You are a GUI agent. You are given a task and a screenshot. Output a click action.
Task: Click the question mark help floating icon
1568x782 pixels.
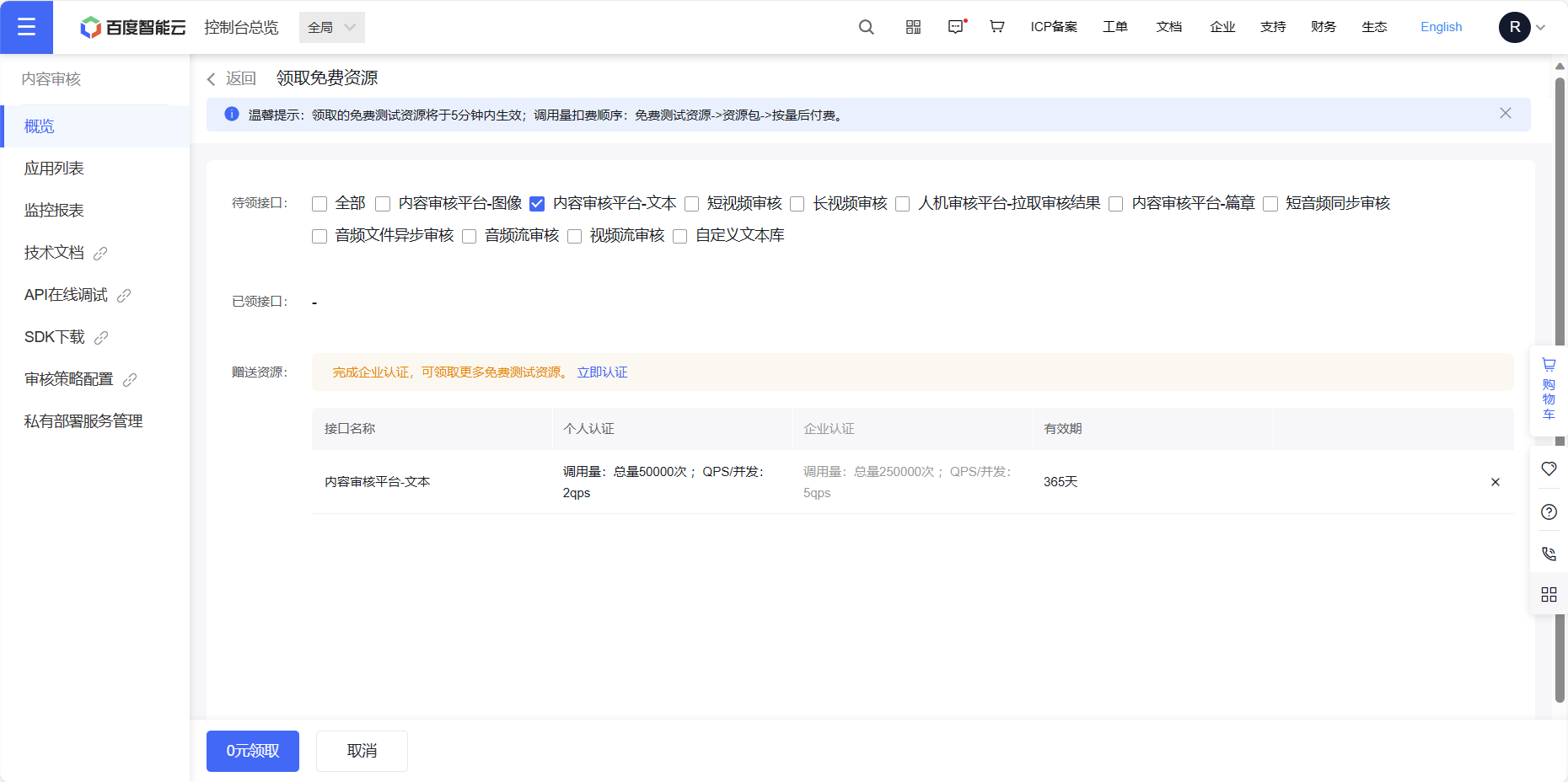click(x=1549, y=512)
